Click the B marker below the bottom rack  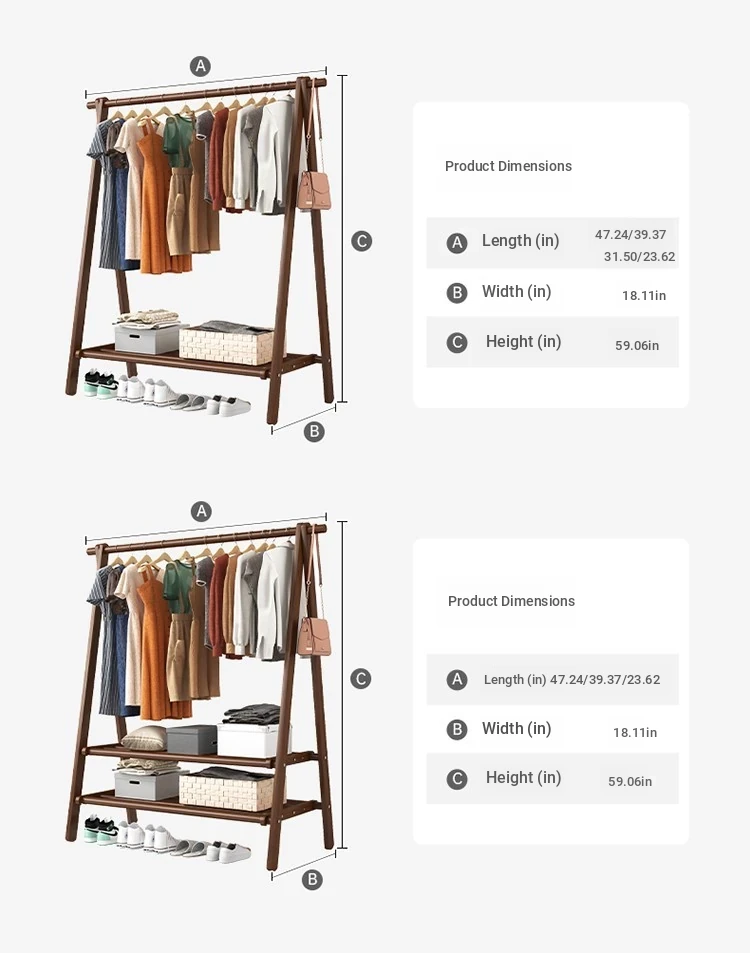tap(312, 879)
